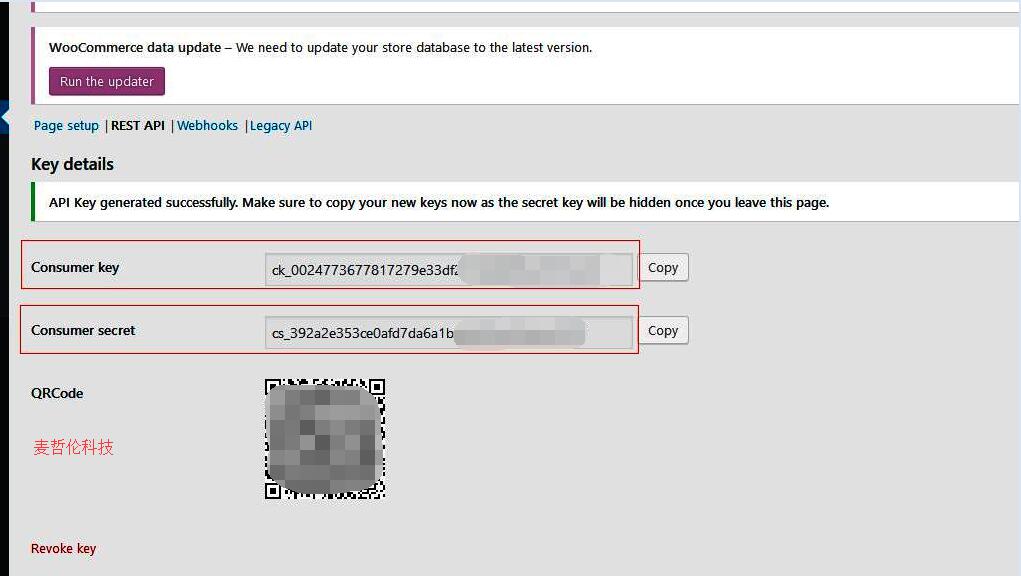Select the API Key generated successfully notice
This screenshot has height=576, width=1021.
click(x=526, y=202)
